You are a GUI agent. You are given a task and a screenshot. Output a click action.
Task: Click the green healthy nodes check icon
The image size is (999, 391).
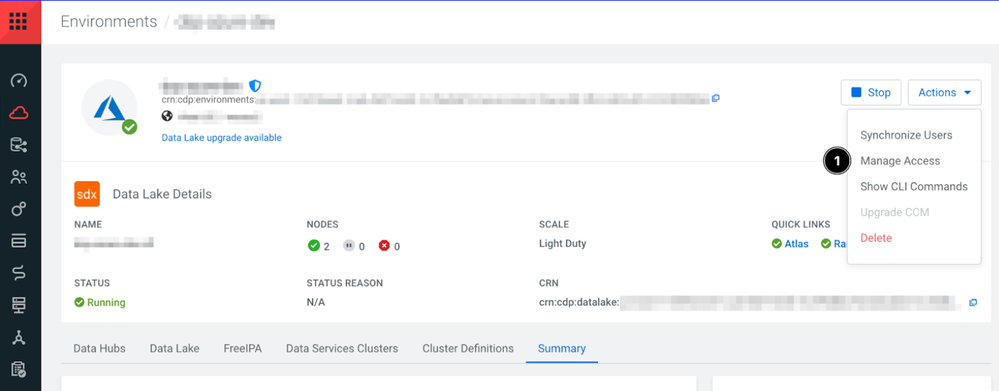coord(313,245)
